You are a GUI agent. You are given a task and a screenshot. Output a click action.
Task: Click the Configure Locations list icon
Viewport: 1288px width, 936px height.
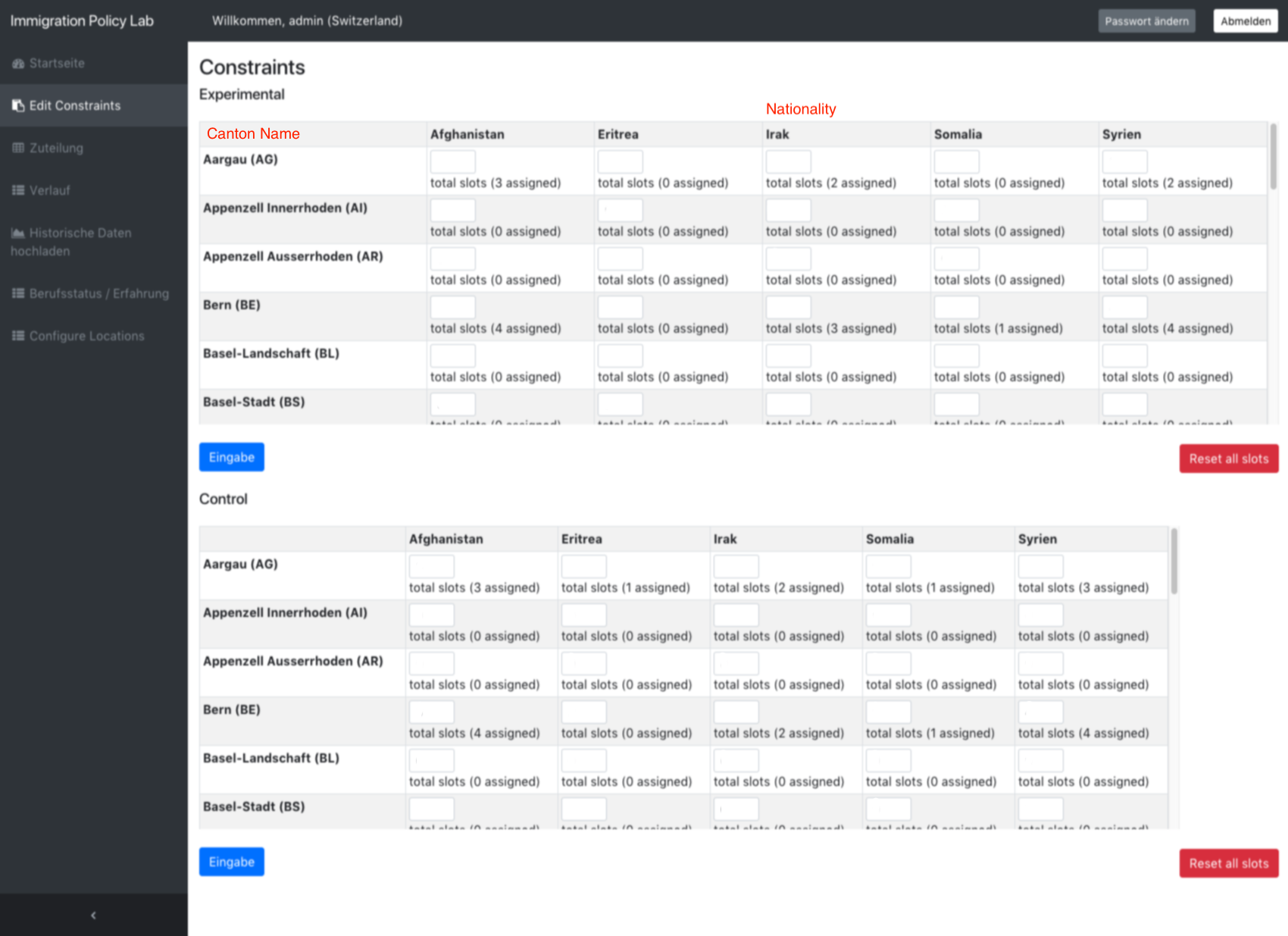click(x=18, y=336)
